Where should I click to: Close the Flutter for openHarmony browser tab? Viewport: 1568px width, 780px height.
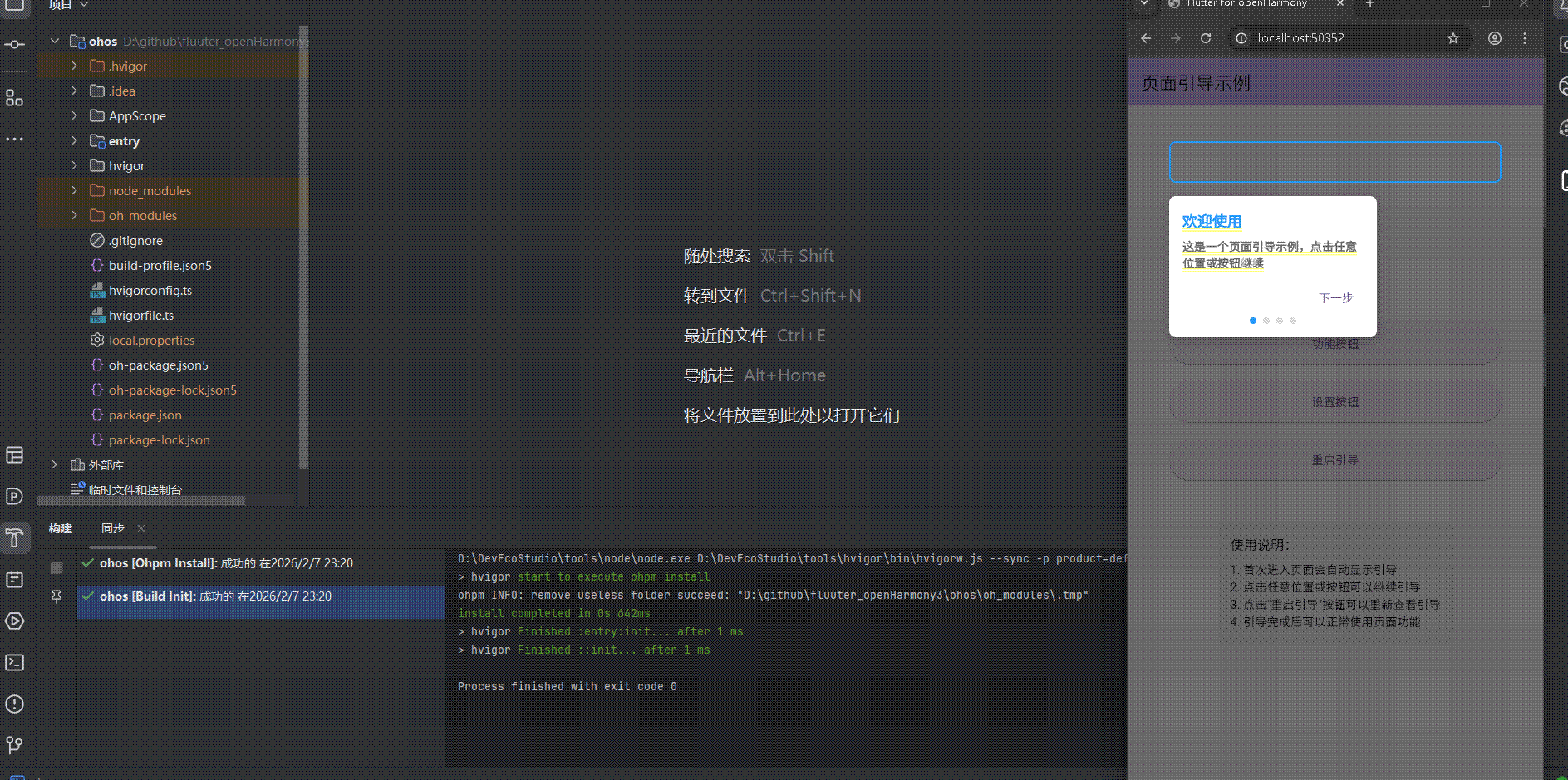click(1340, 4)
